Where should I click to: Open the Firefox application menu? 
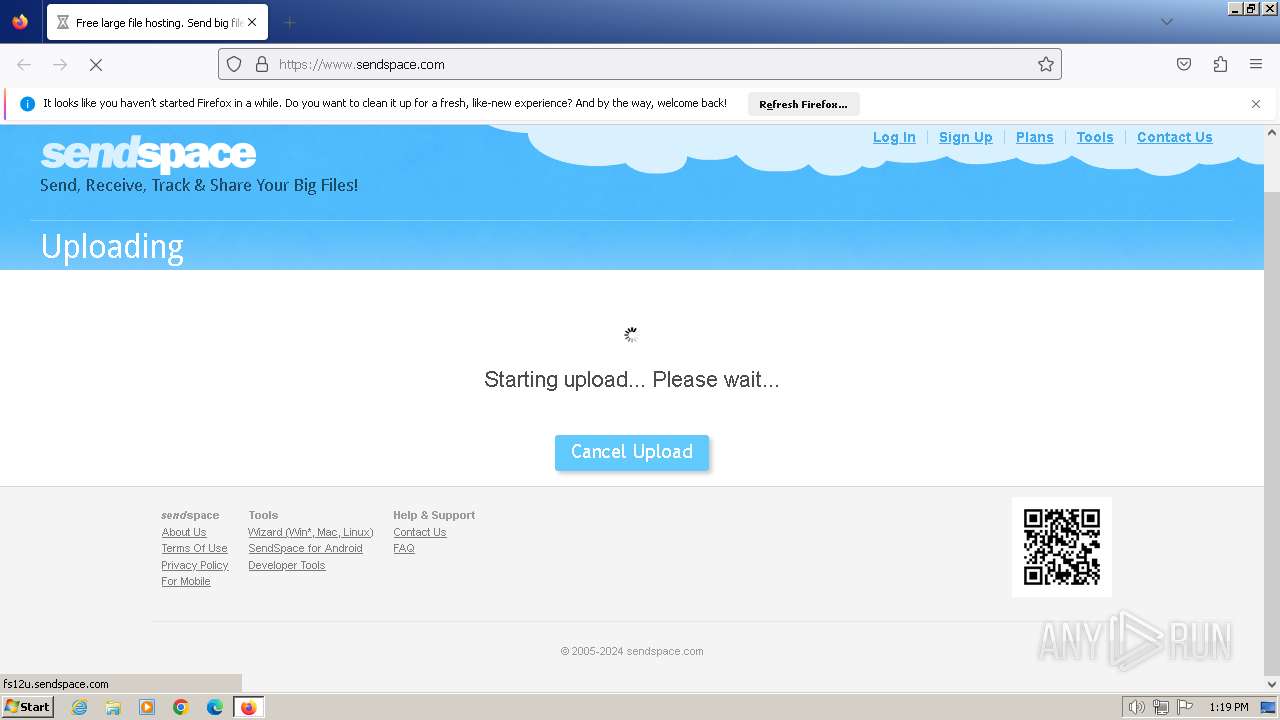click(x=1256, y=64)
